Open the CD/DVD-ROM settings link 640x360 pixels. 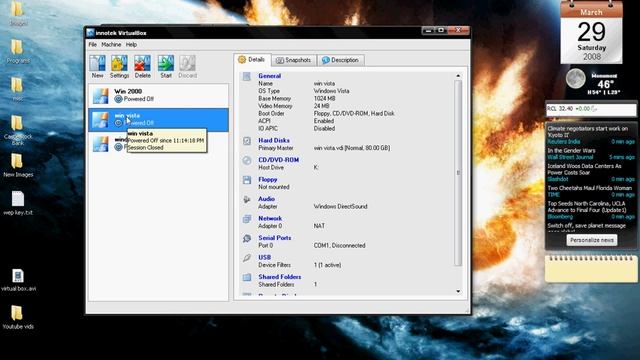278,160
